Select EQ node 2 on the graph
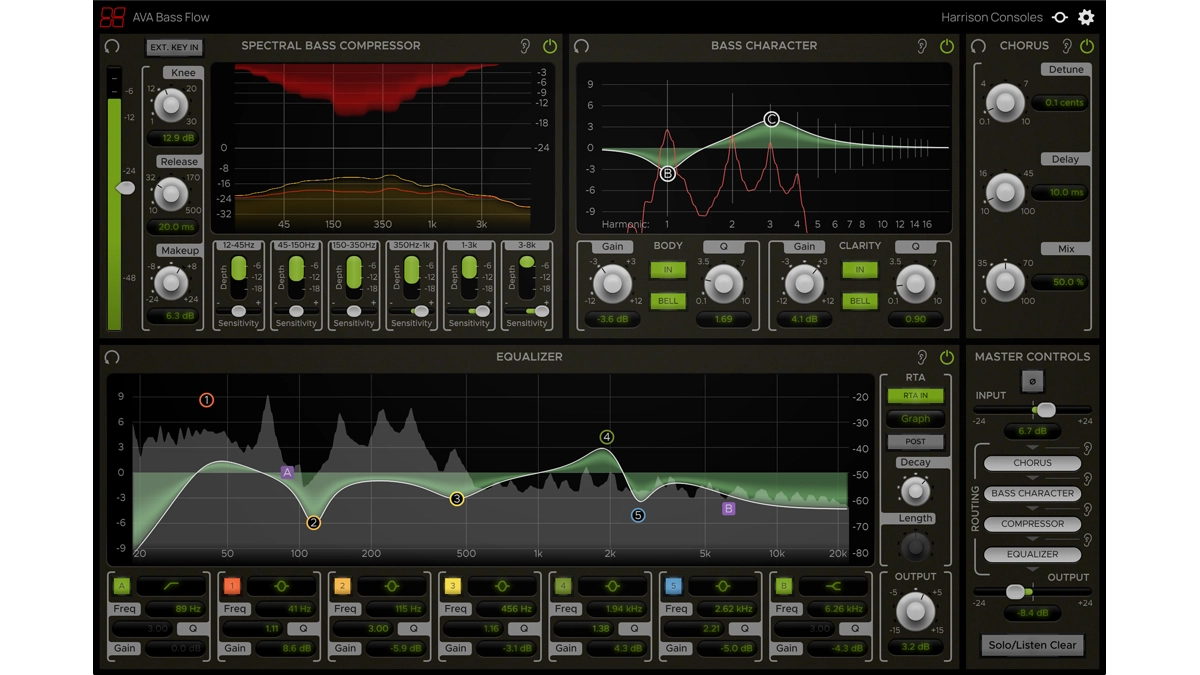Image resolution: width=1200 pixels, height=675 pixels. [x=313, y=522]
